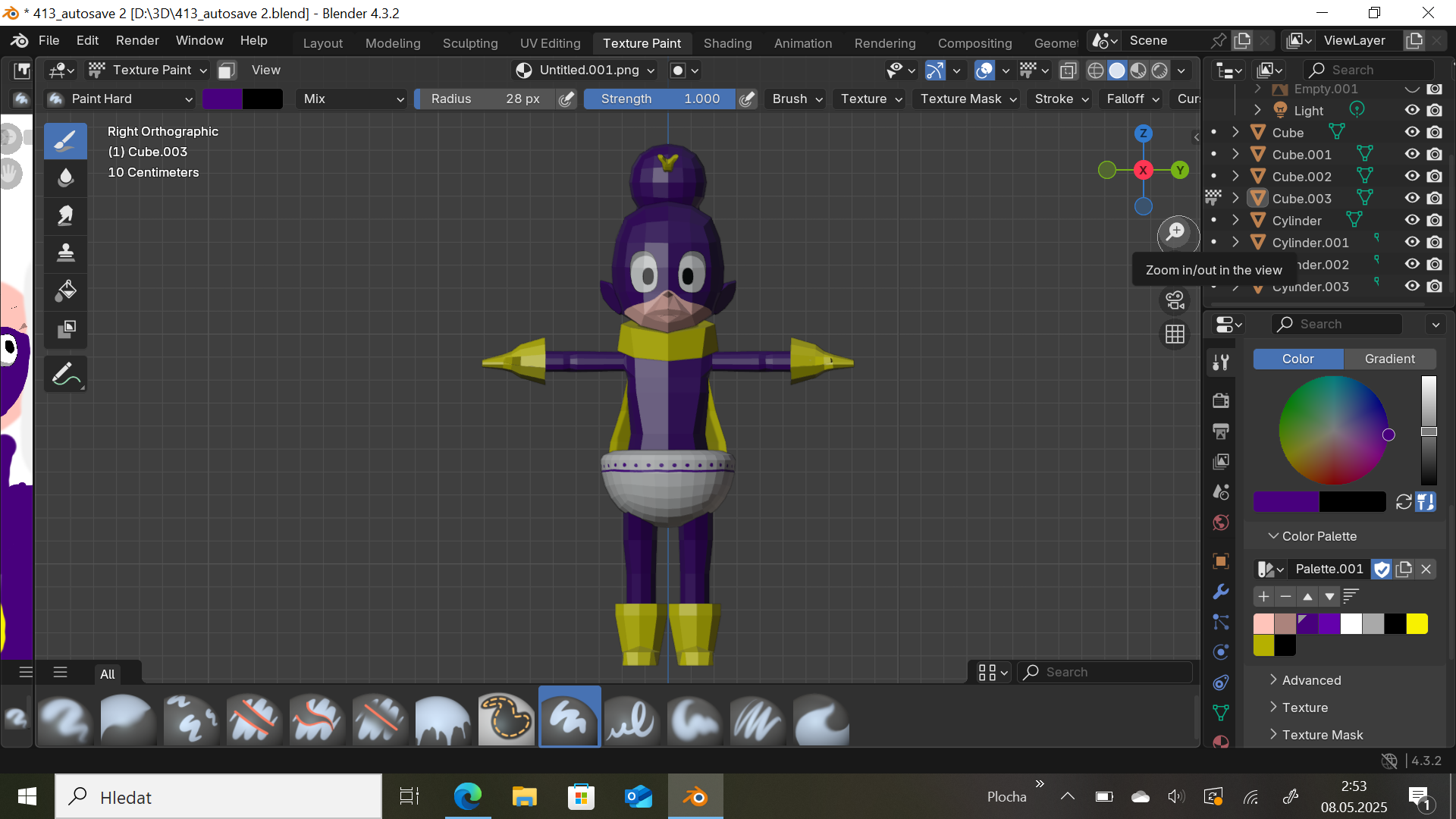Toggle radius pressure sensitivity
The height and width of the screenshot is (819, 1456).
click(x=566, y=99)
